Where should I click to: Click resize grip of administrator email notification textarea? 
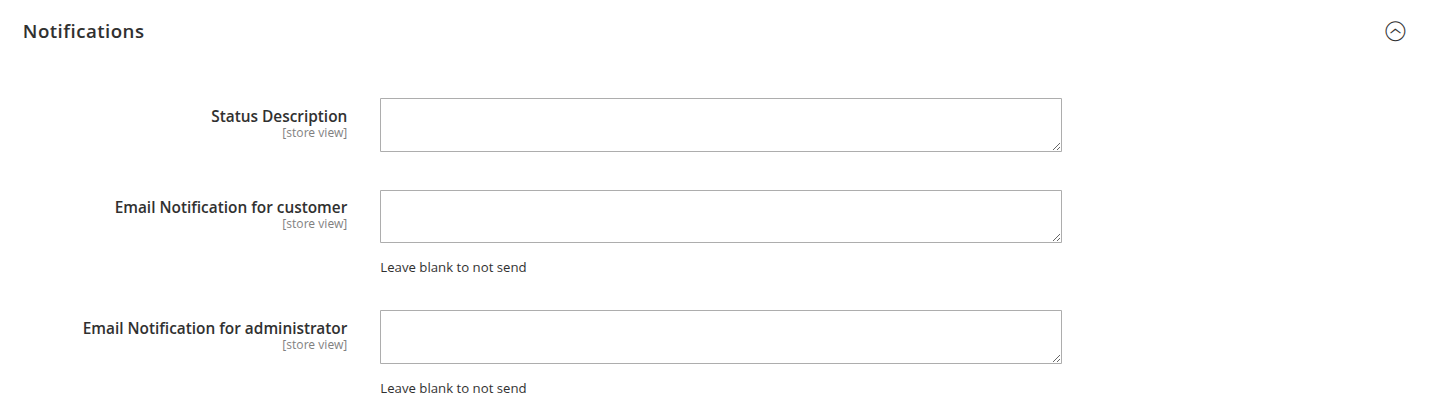coord(1056,358)
